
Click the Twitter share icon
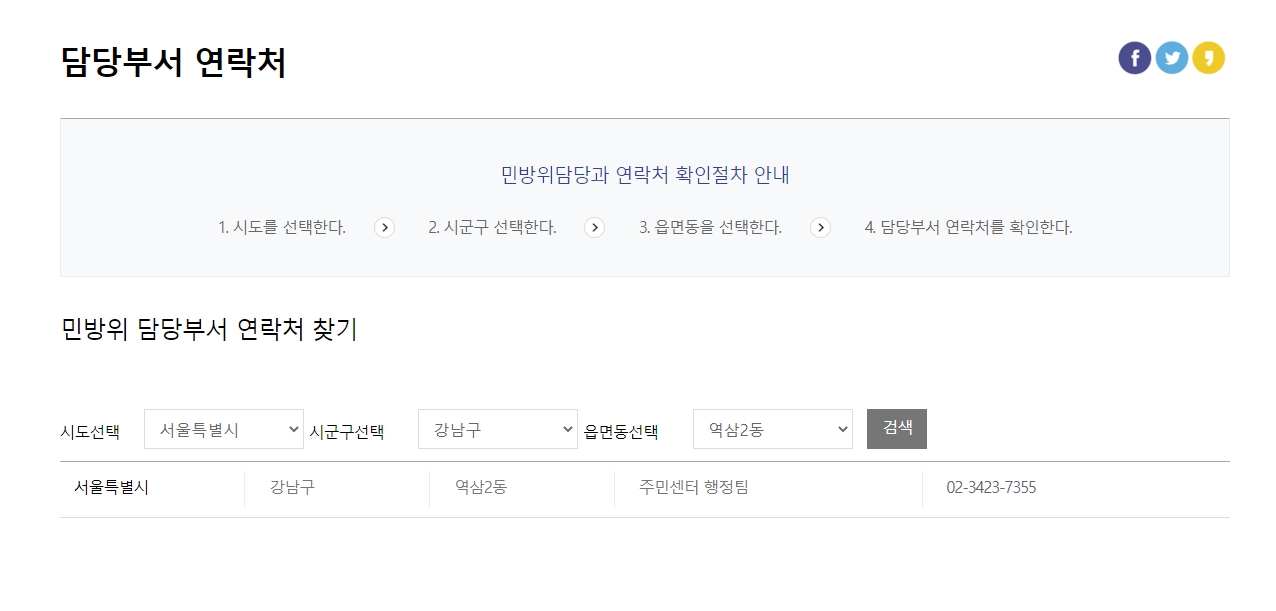click(1171, 57)
